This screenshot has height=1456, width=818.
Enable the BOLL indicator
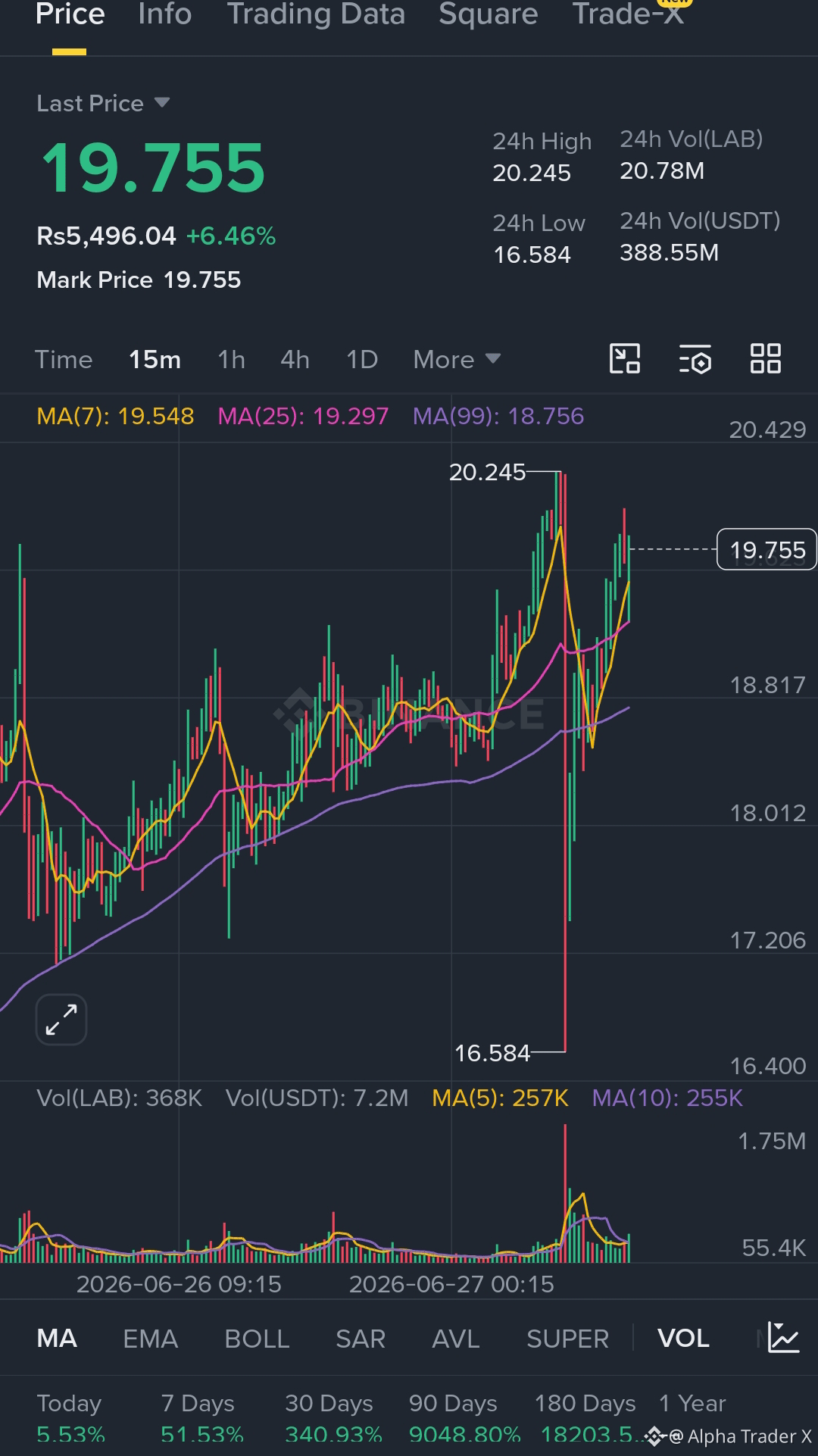[257, 1339]
